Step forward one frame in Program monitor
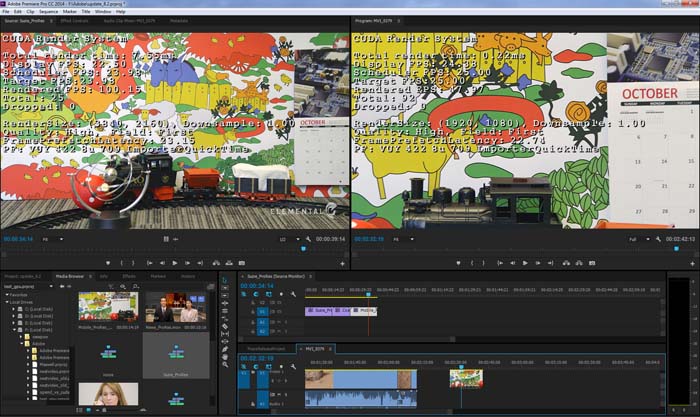 (x=538, y=263)
